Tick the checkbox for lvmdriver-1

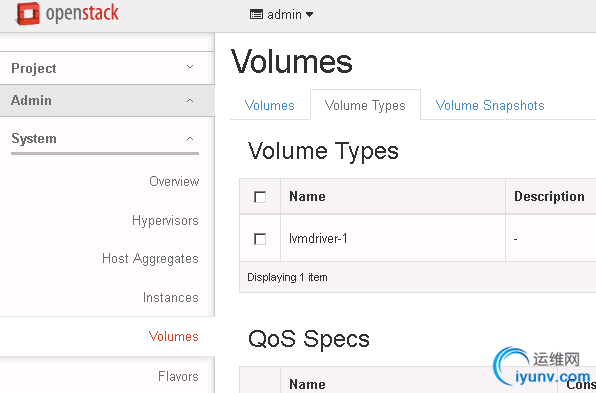260,239
